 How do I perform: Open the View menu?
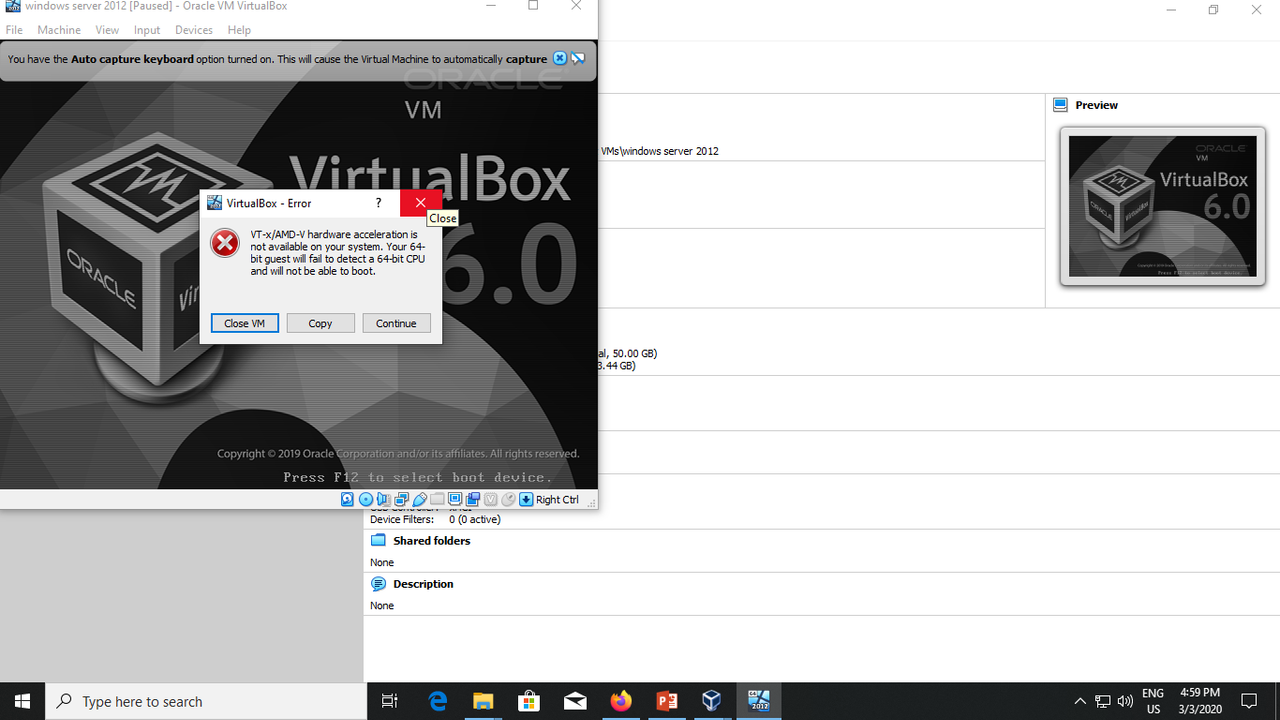[x=107, y=30]
